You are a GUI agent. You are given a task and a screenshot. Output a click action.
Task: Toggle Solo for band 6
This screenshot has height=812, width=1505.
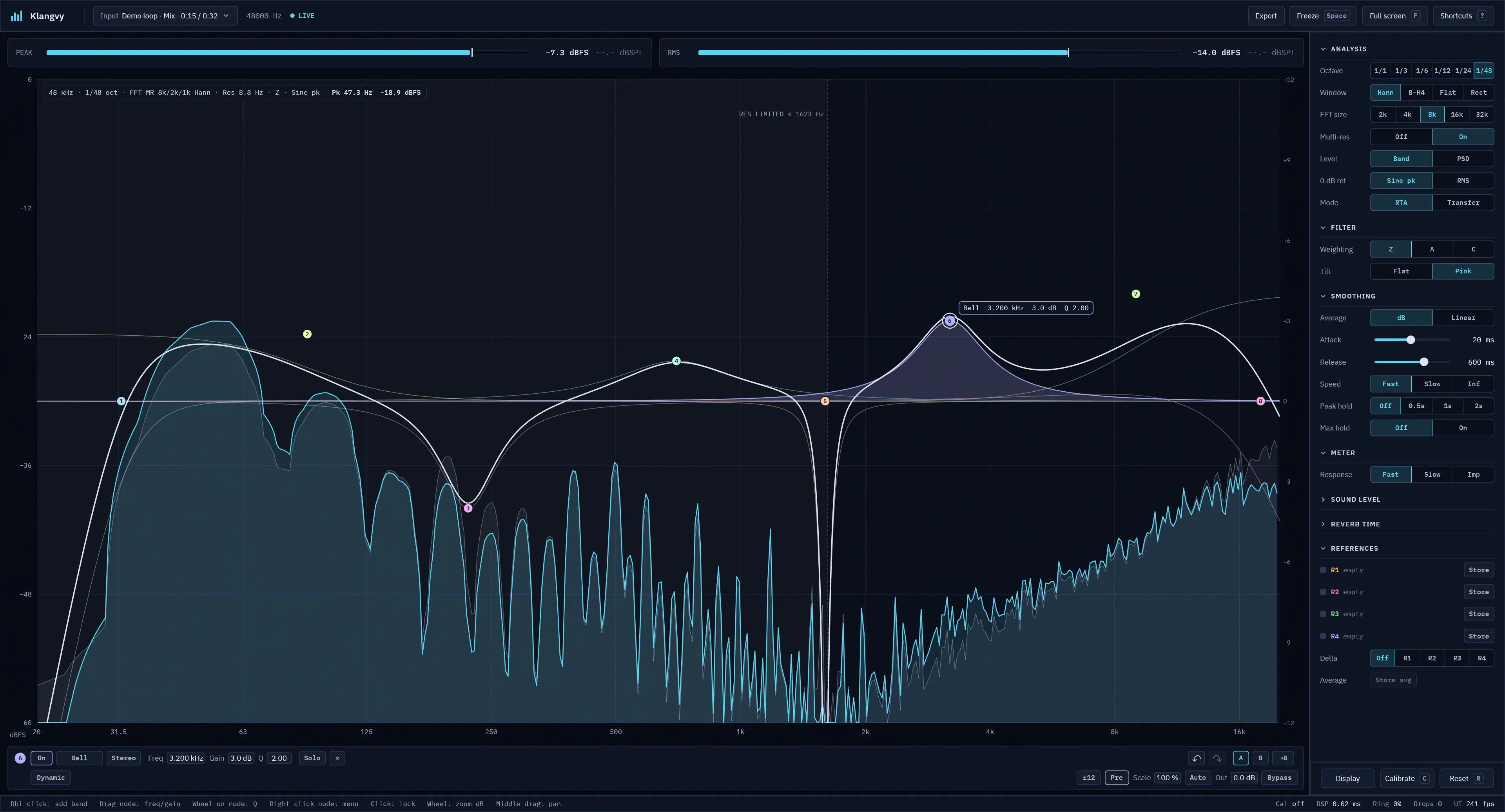(312, 758)
